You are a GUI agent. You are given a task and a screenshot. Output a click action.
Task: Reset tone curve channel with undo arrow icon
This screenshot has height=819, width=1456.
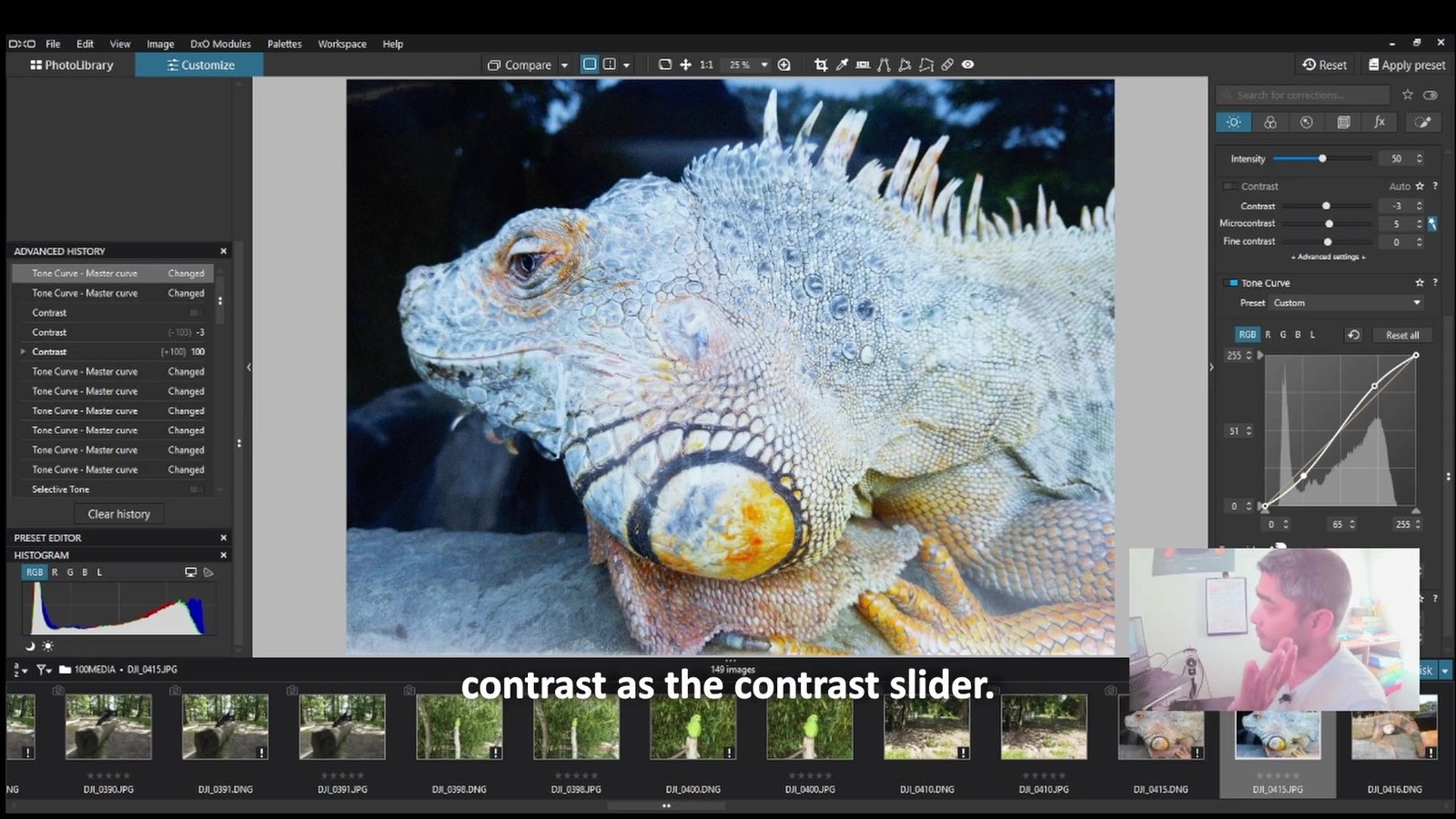point(1353,335)
